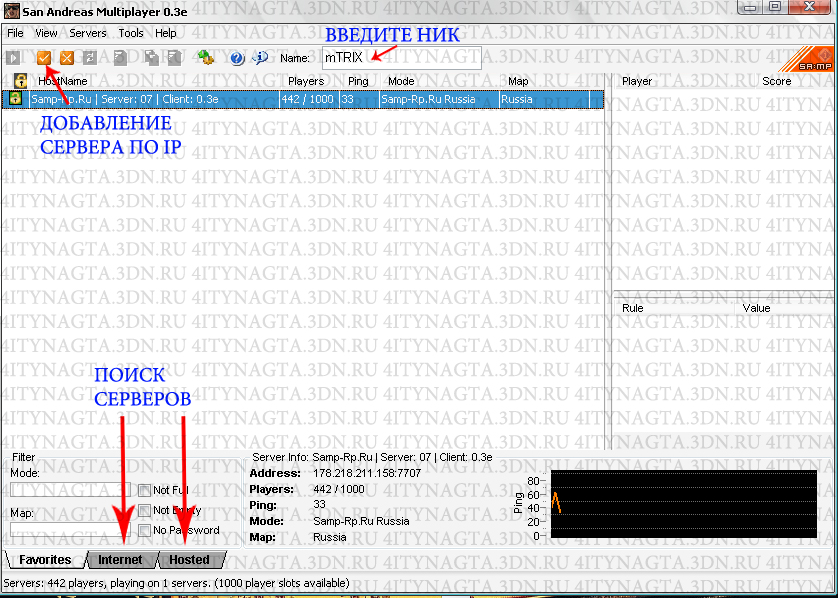
Task: Select the Samp-Rp.Ru Server 07 row
Action: pos(300,100)
